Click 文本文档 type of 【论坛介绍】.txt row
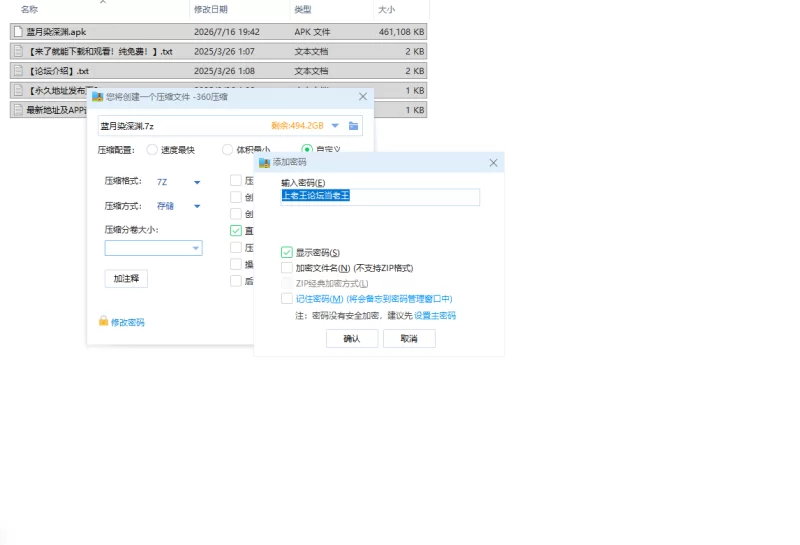The image size is (800, 545). click(x=311, y=71)
